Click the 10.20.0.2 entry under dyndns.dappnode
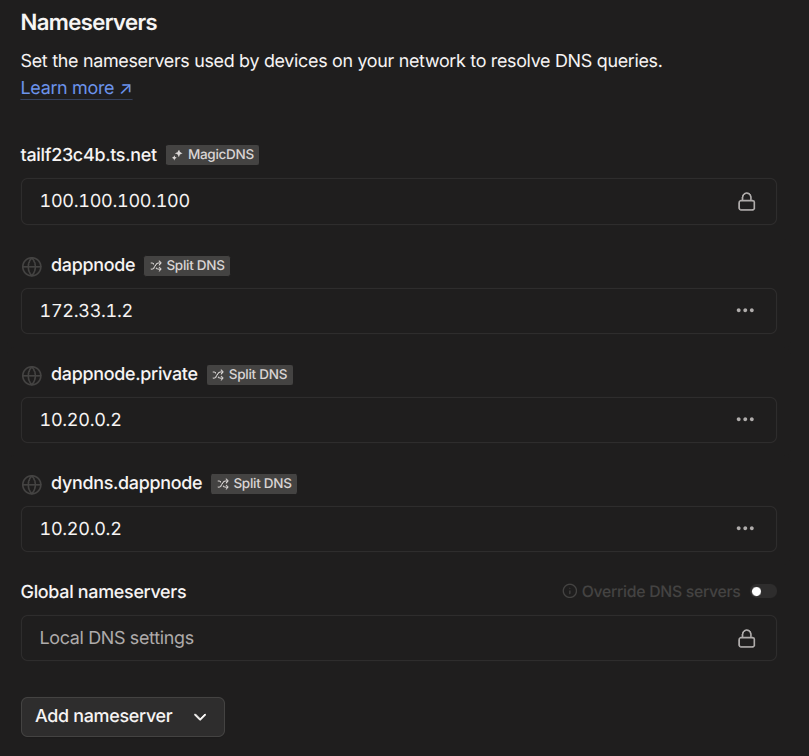 pos(380,529)
